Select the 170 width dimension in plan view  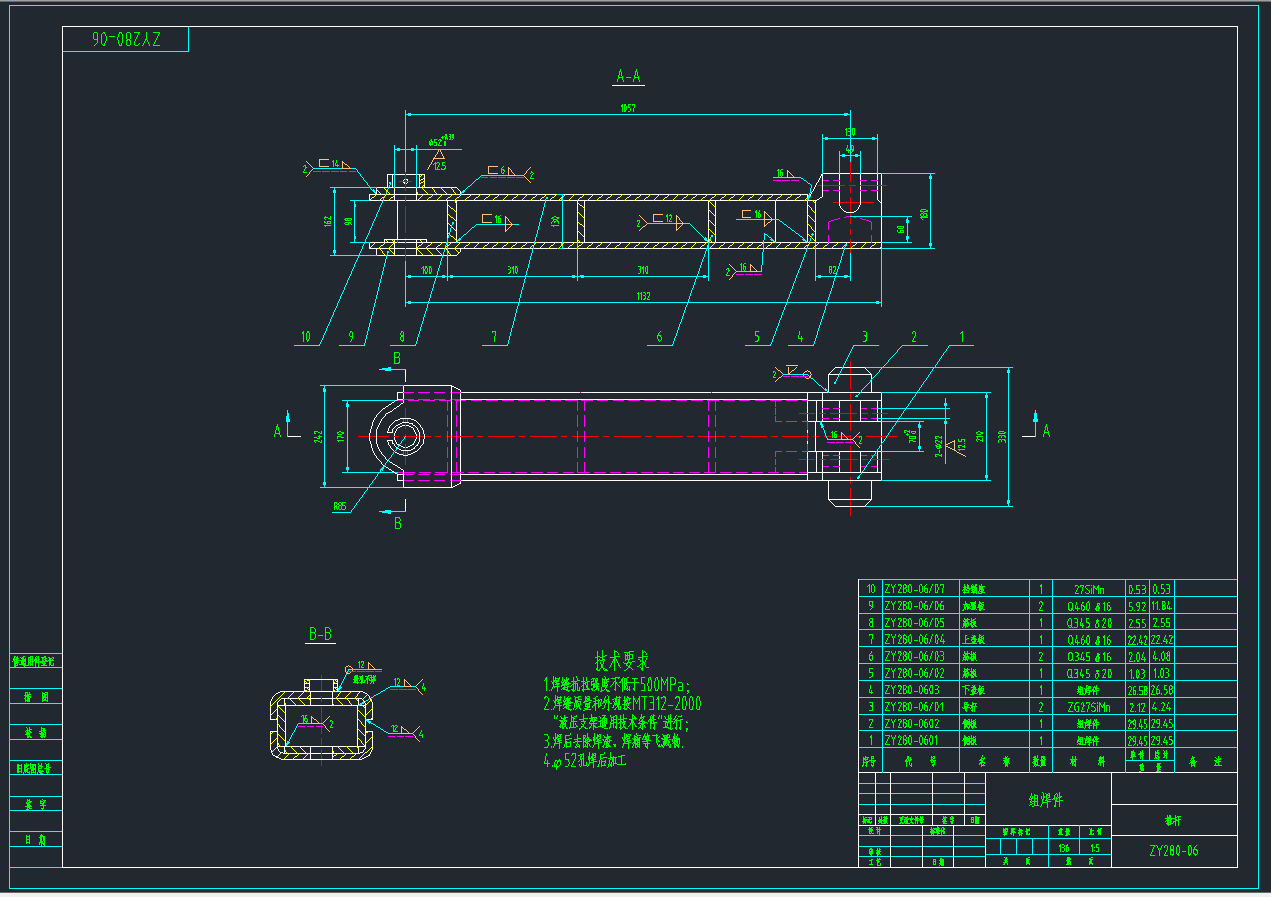click(341, 437)
